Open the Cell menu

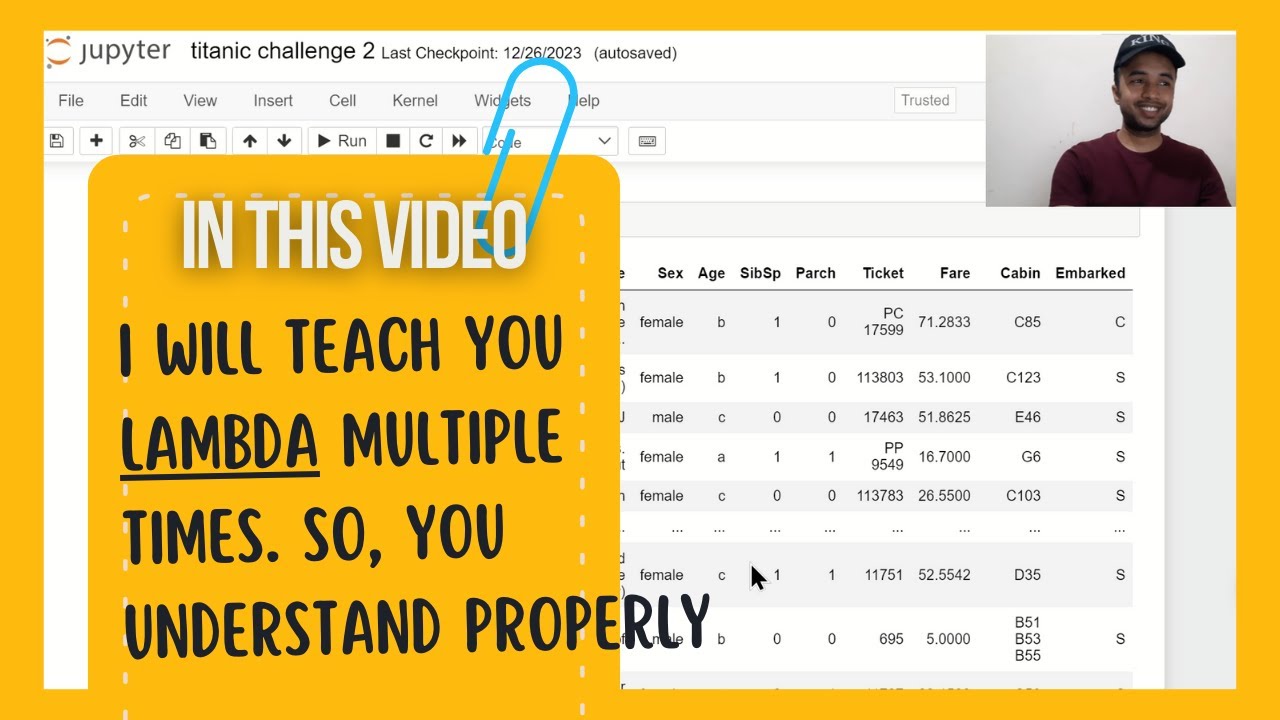(x=343, y=100)
